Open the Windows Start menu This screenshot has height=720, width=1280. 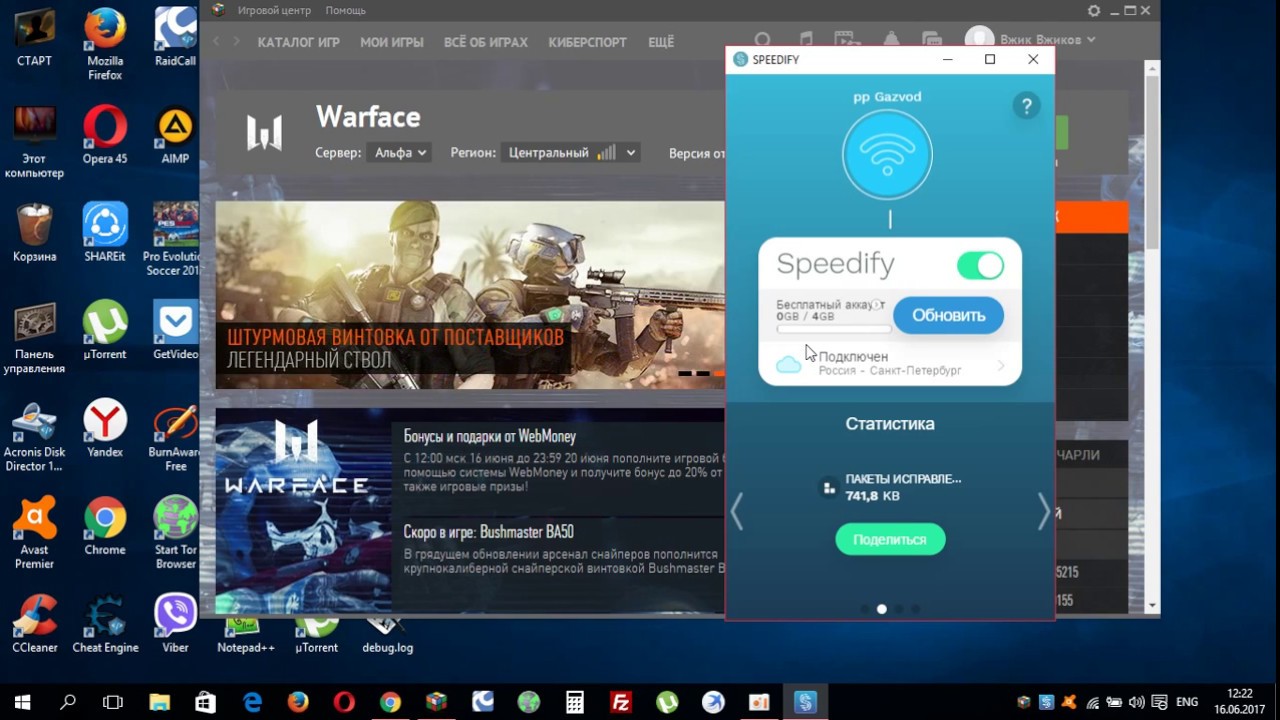coord(22,702)
